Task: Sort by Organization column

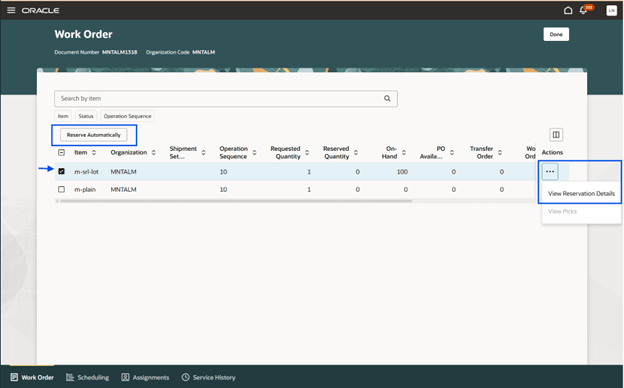Action: [x=154, y=152]
